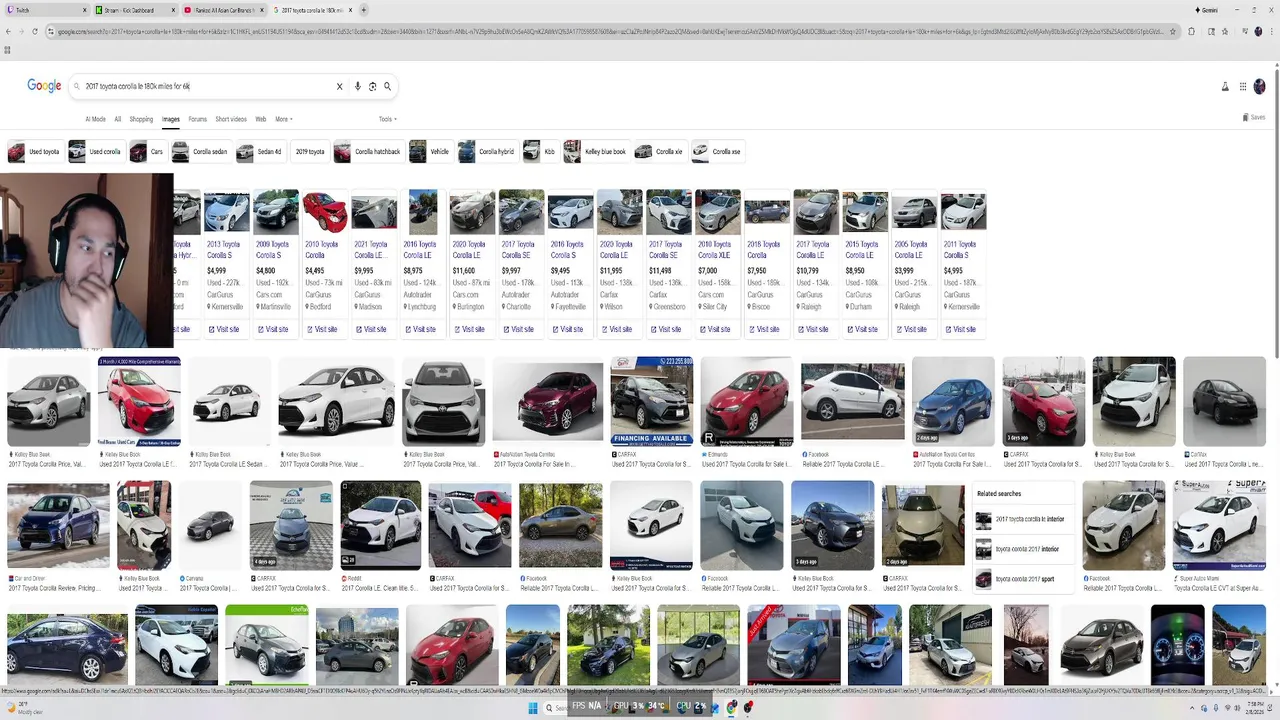Open the Web results tab
This screenshot has height=720, width=1280.
[x=260, y=119]
